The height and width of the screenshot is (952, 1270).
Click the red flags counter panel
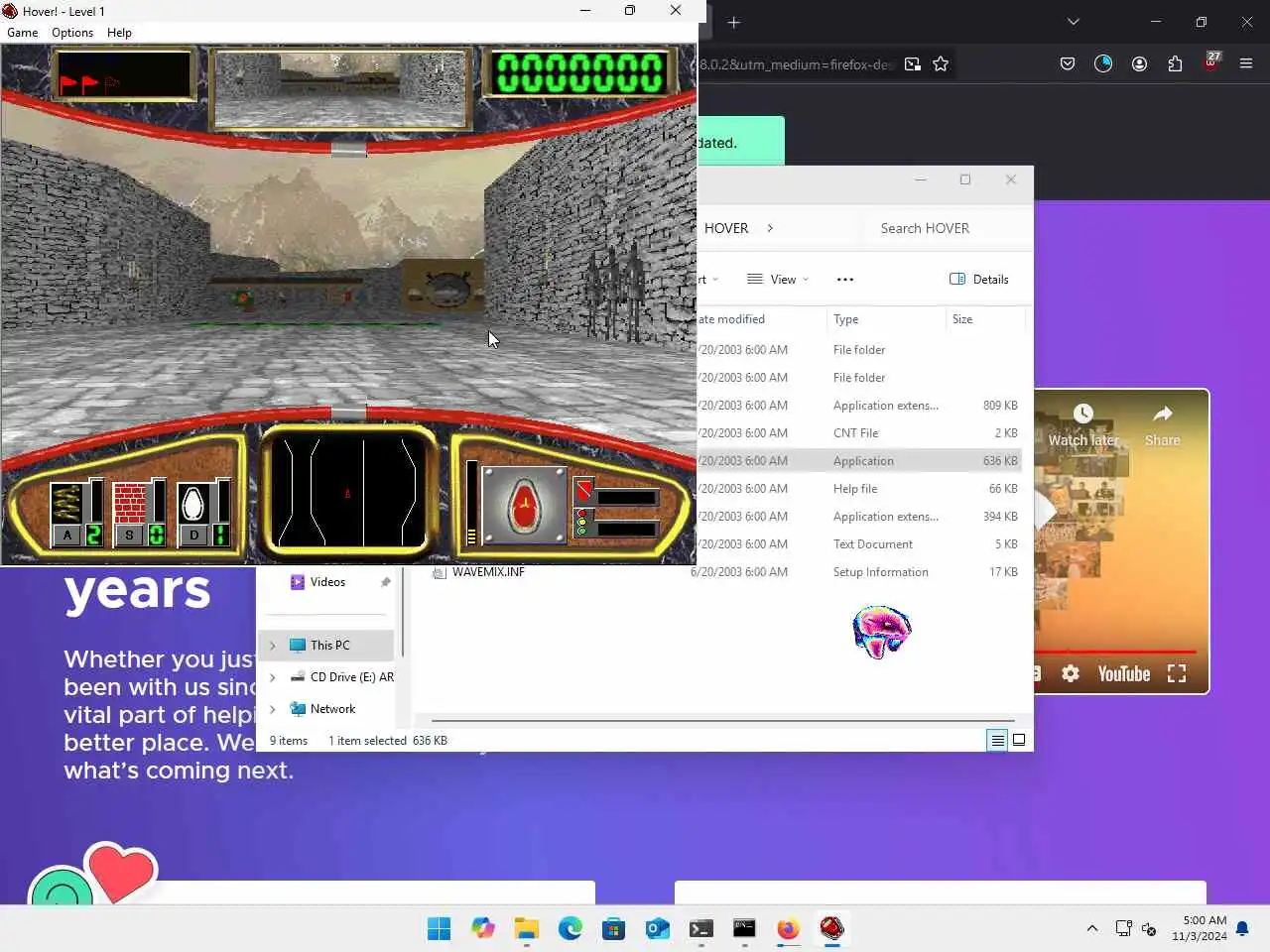(x=124, y=76)
